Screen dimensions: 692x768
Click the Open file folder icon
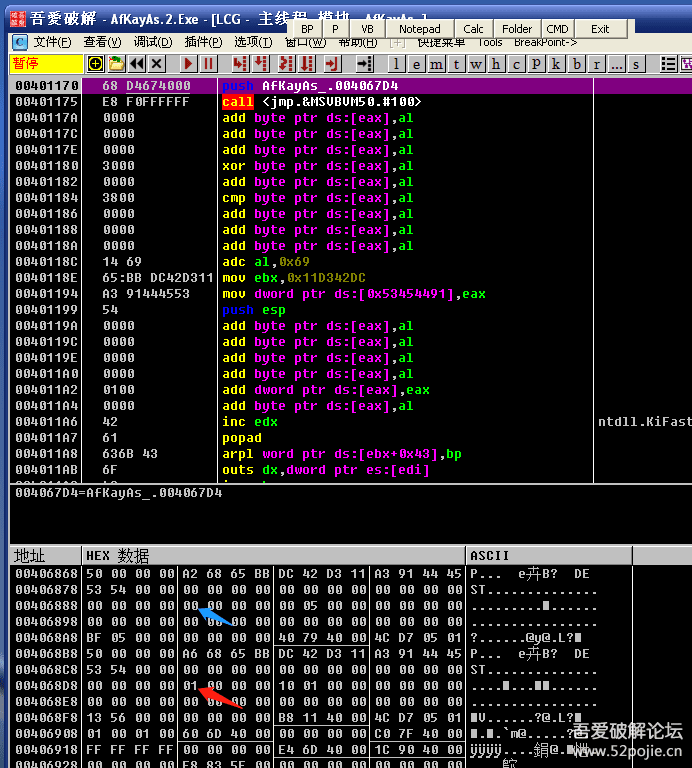coord(116,64)
